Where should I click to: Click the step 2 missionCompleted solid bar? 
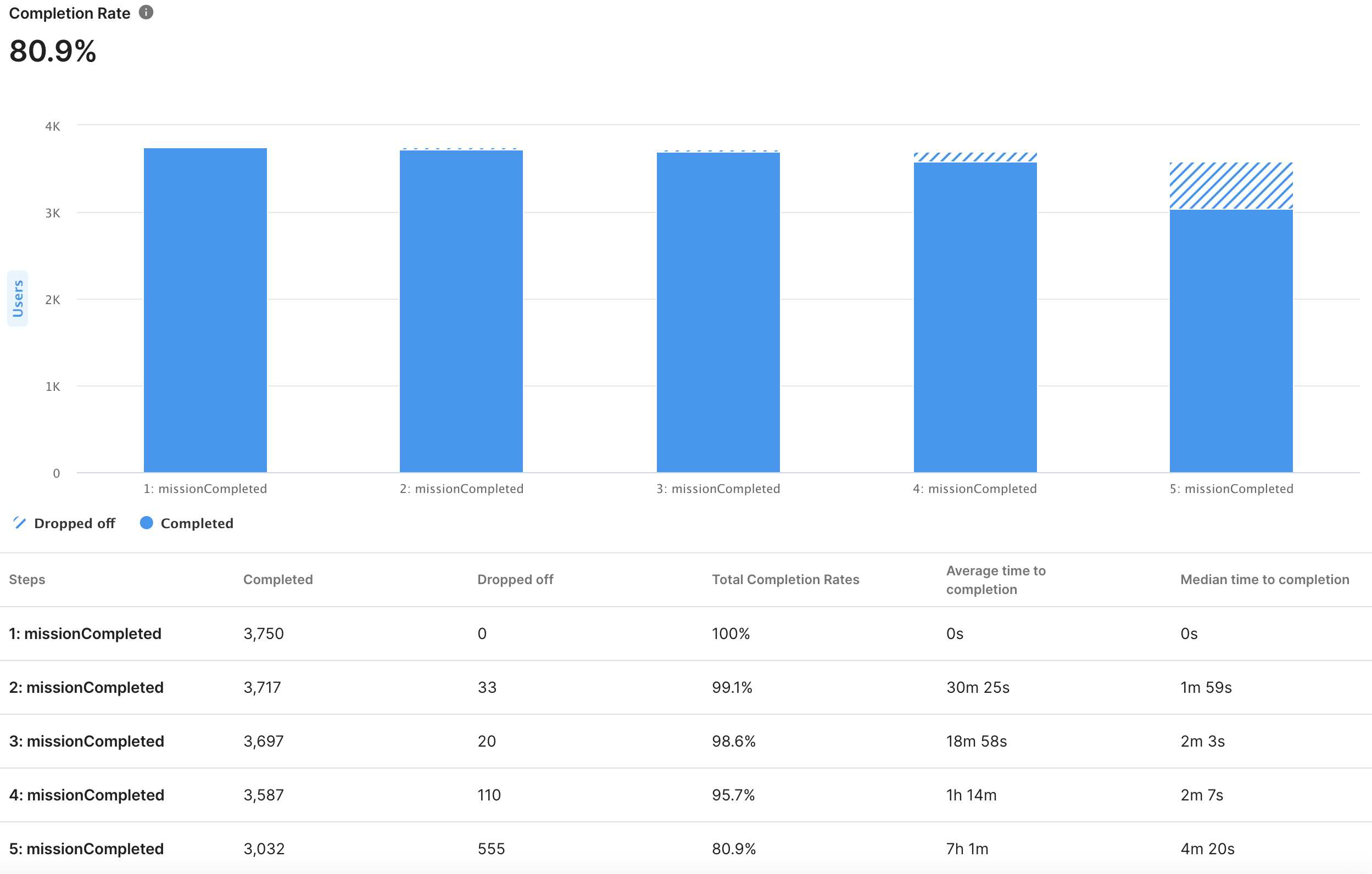[x=461, y=311]
